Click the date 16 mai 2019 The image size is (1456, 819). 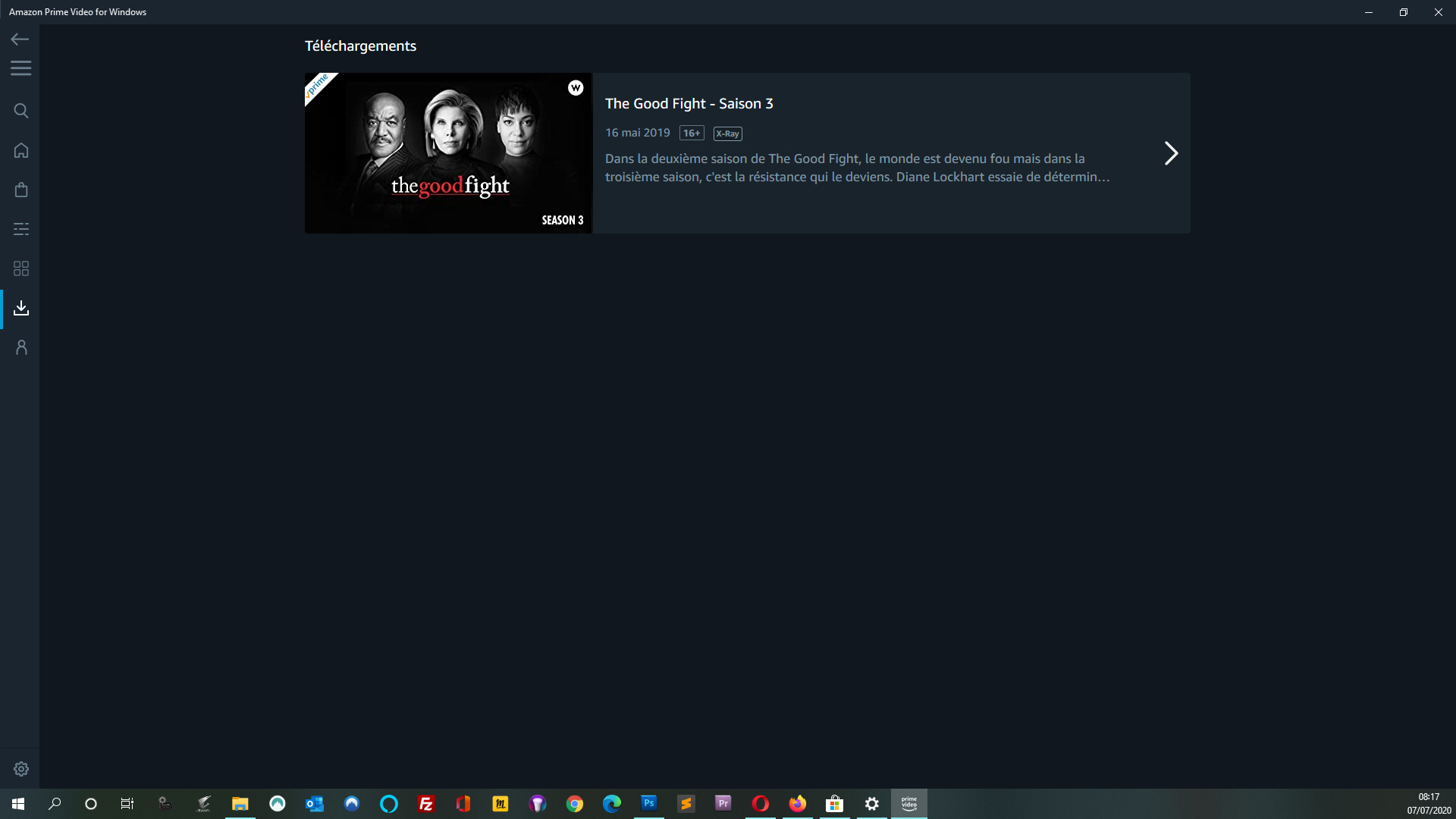click(637, 133)
